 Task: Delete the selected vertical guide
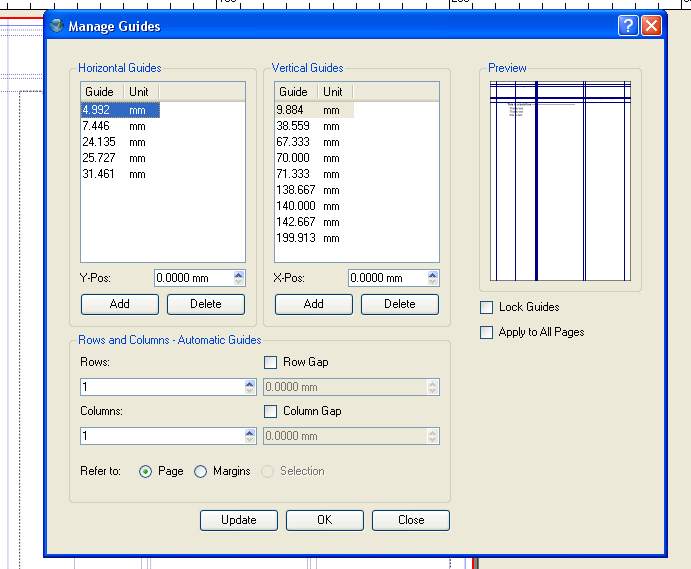coord(399,304)
